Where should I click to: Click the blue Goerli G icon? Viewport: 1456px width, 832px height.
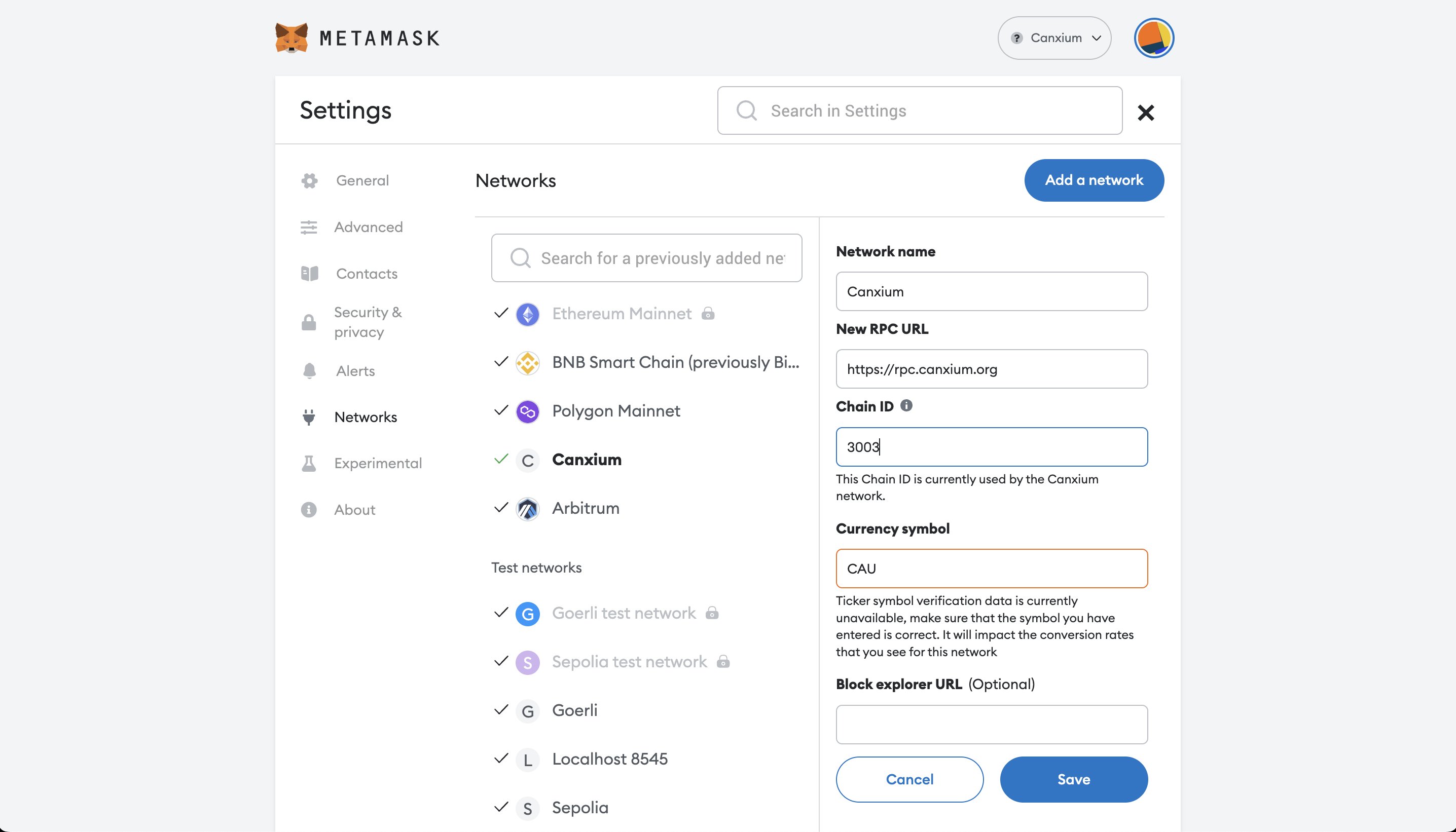527,614
